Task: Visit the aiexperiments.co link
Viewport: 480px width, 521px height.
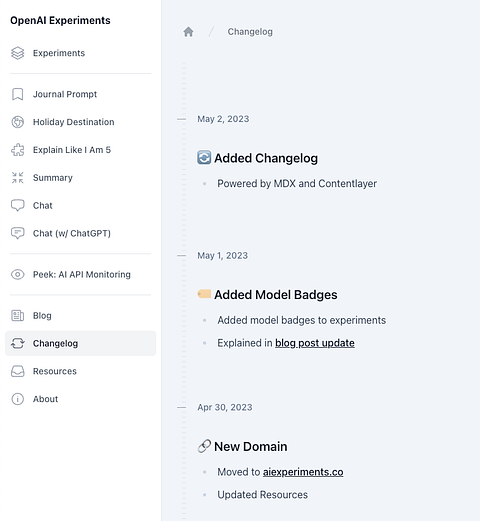Action: point(303,472)
